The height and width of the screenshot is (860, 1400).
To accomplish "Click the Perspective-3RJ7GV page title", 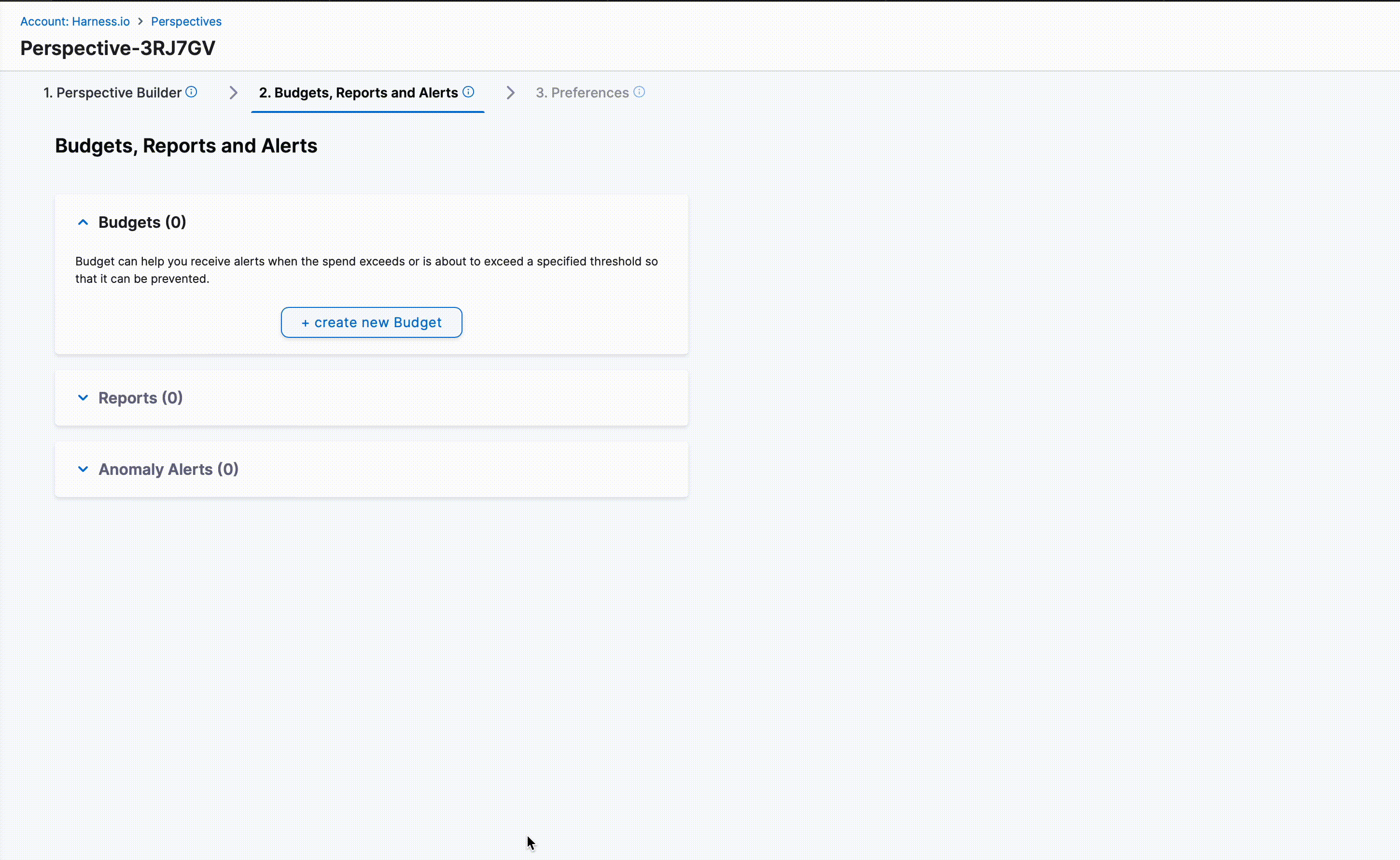I will pyautogui.click(x=118, y=48).
